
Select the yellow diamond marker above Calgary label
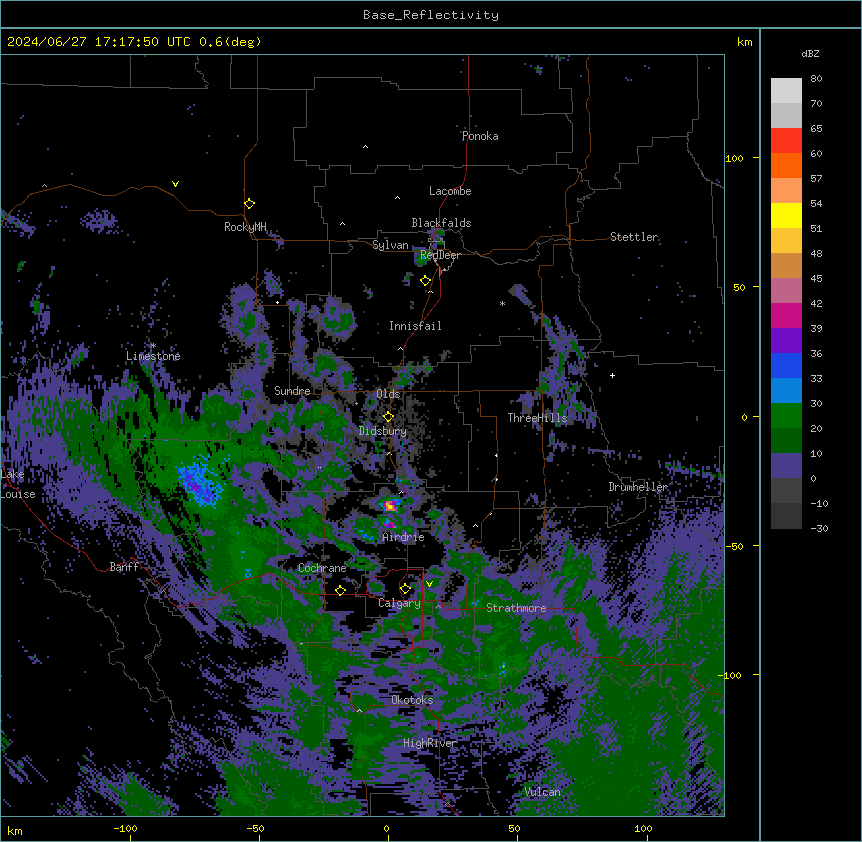click(405, 589)
